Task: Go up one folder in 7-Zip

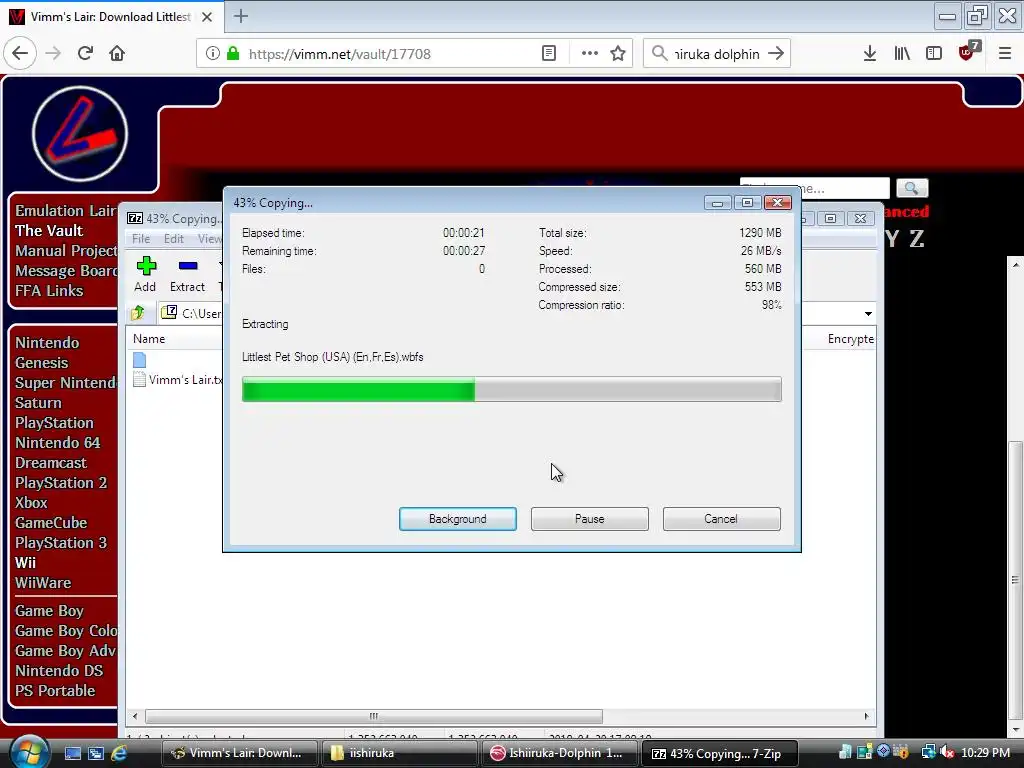Action: click(x=138, y=313)
